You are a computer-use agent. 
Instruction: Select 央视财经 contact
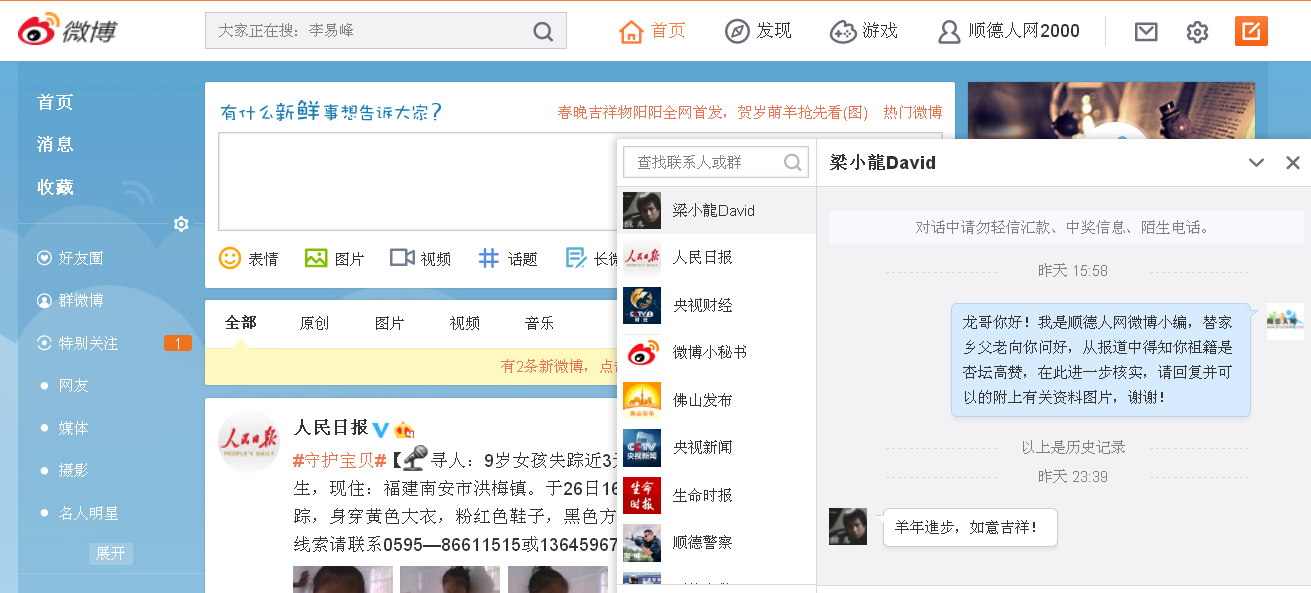pos(717,305)
